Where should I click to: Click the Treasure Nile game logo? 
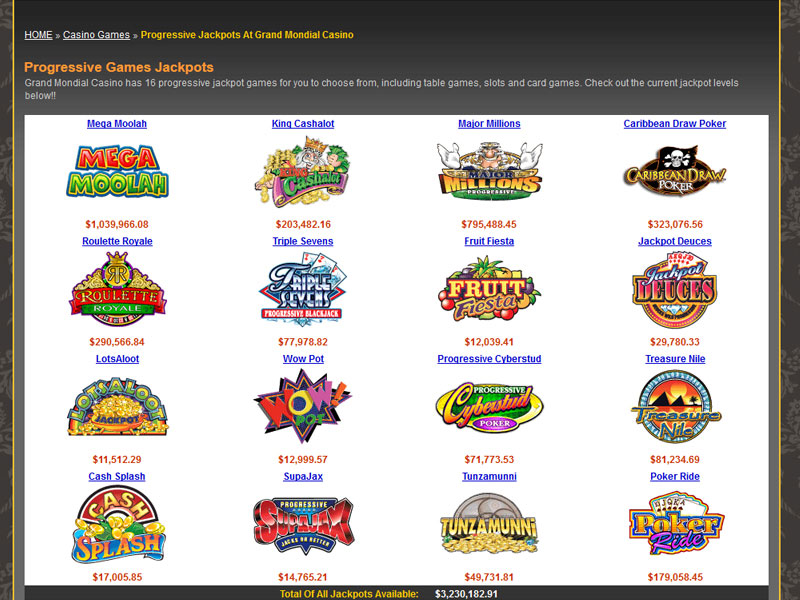(675, 407)
